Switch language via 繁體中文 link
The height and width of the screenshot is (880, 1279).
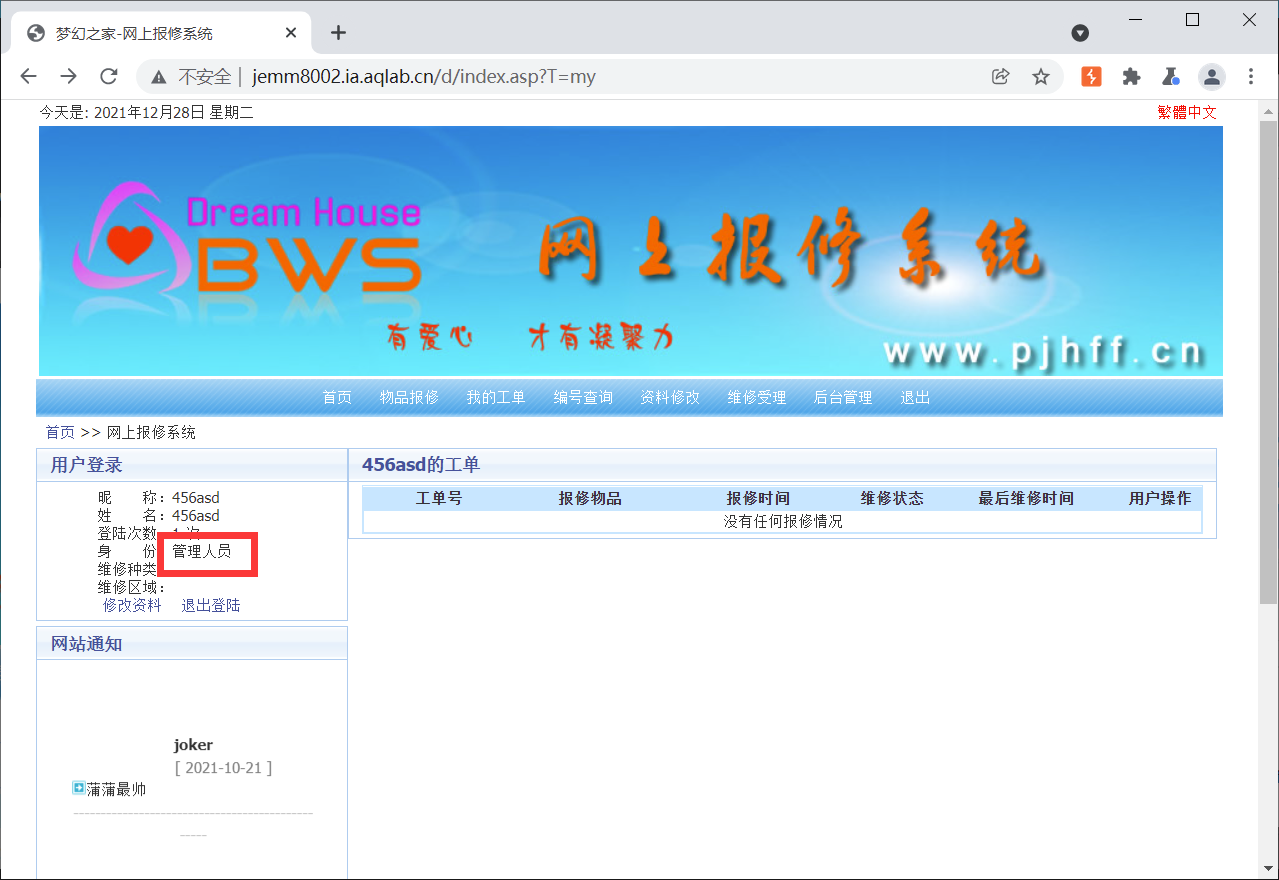[x=1187, y=112]
